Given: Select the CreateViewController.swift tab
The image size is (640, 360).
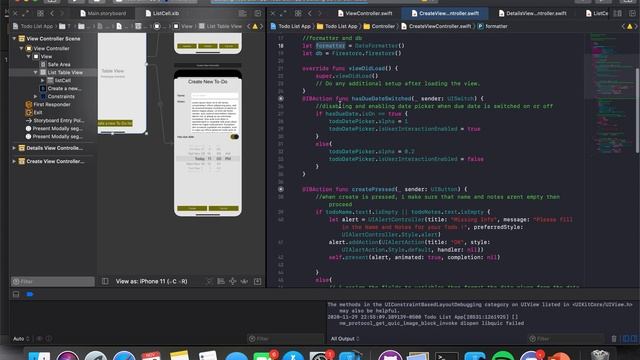Looking at the screenshot, I should [x=445, y=13].
